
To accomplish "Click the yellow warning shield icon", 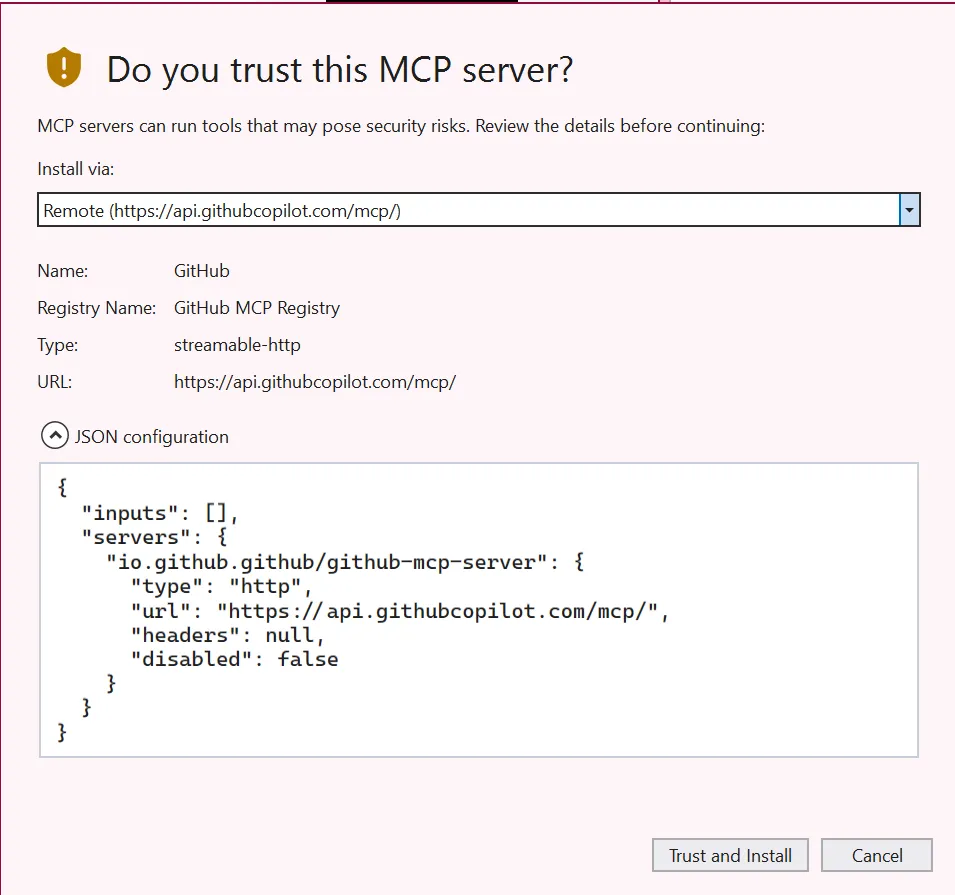I will coord(63,67).
